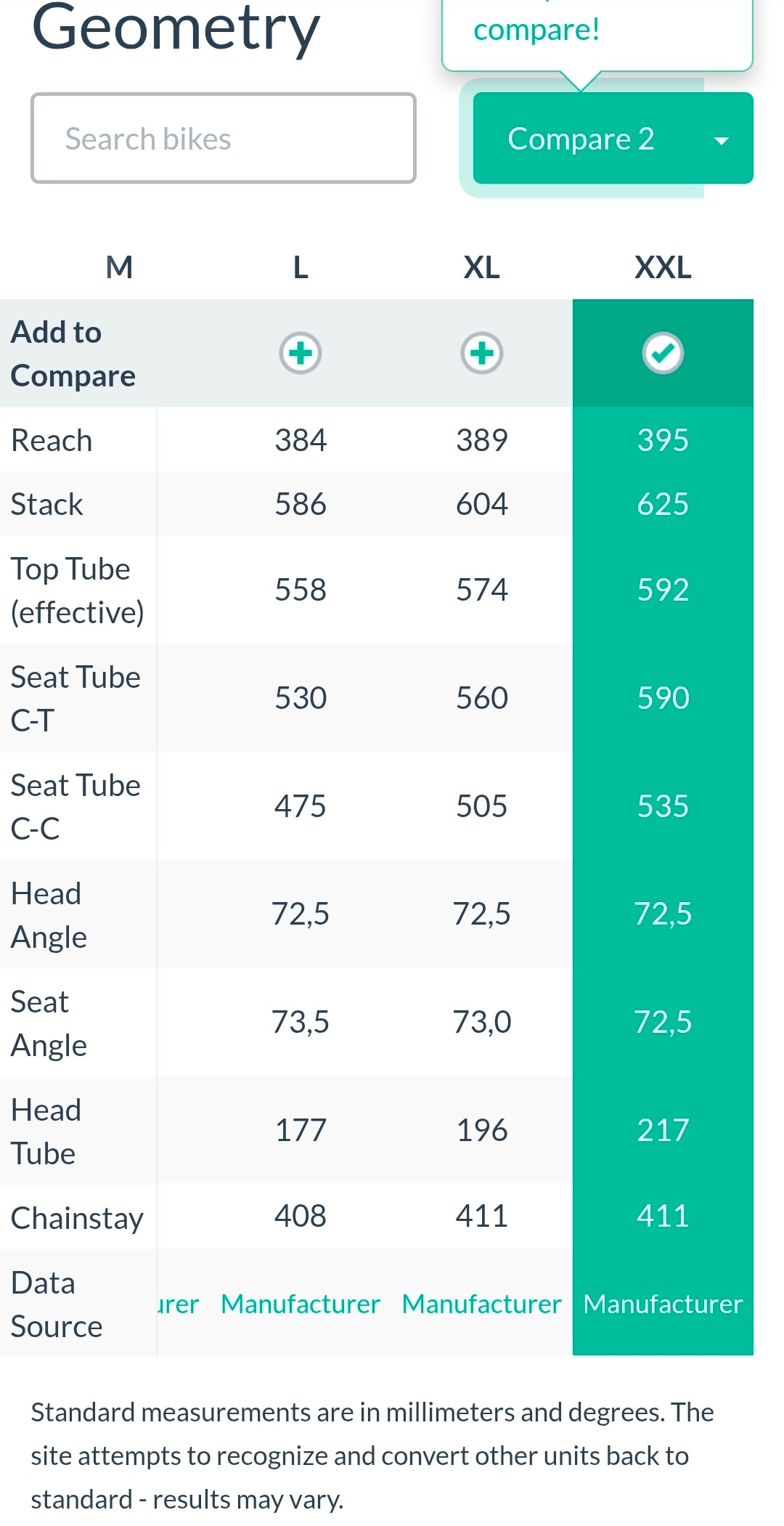Uncheck XXL from comparison
This screenshot has height=1526, width=784.
pos(663,354)
